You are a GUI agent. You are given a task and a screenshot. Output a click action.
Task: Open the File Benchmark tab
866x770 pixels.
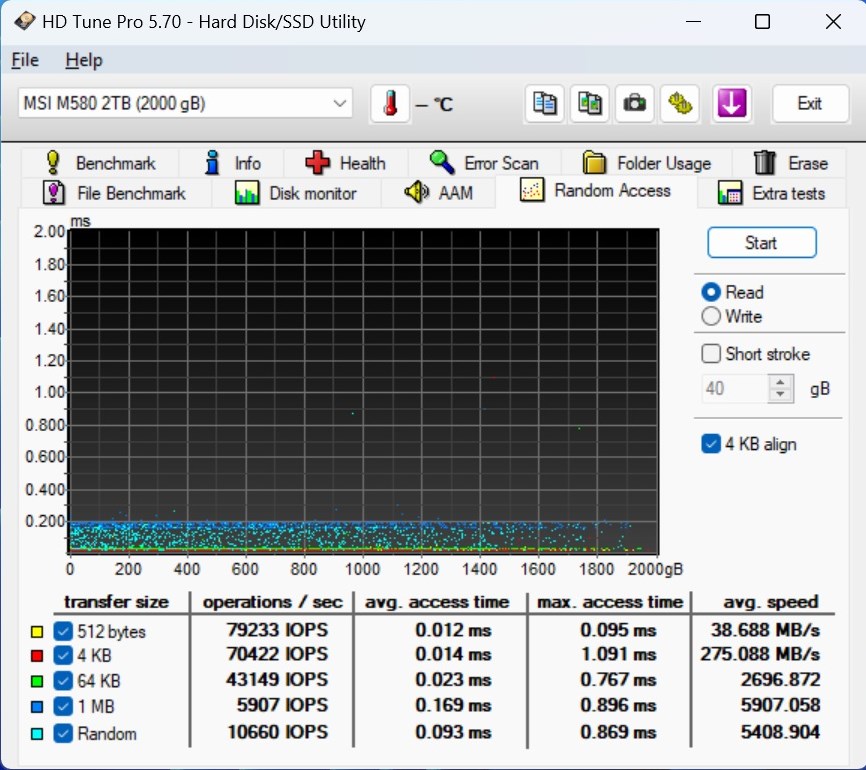click(x=115, y=193)
